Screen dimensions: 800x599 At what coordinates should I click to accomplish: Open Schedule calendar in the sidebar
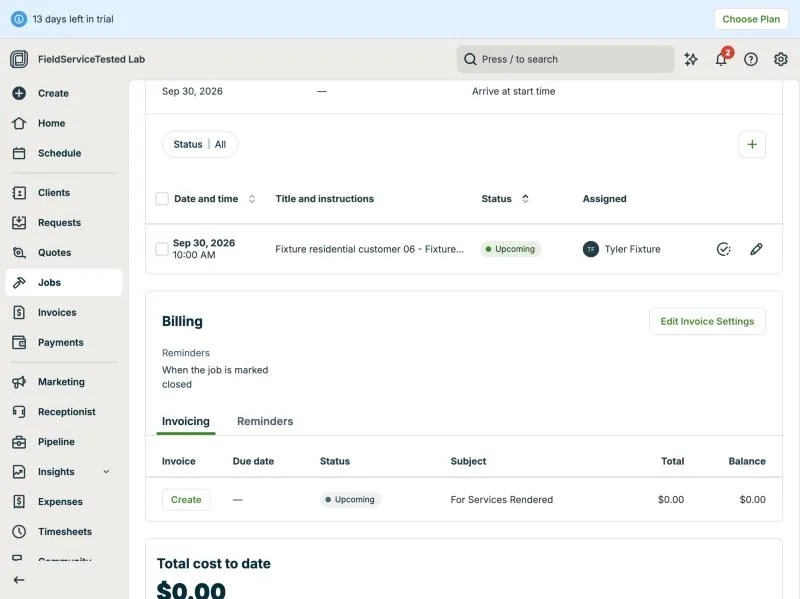[x=64, y=153]
